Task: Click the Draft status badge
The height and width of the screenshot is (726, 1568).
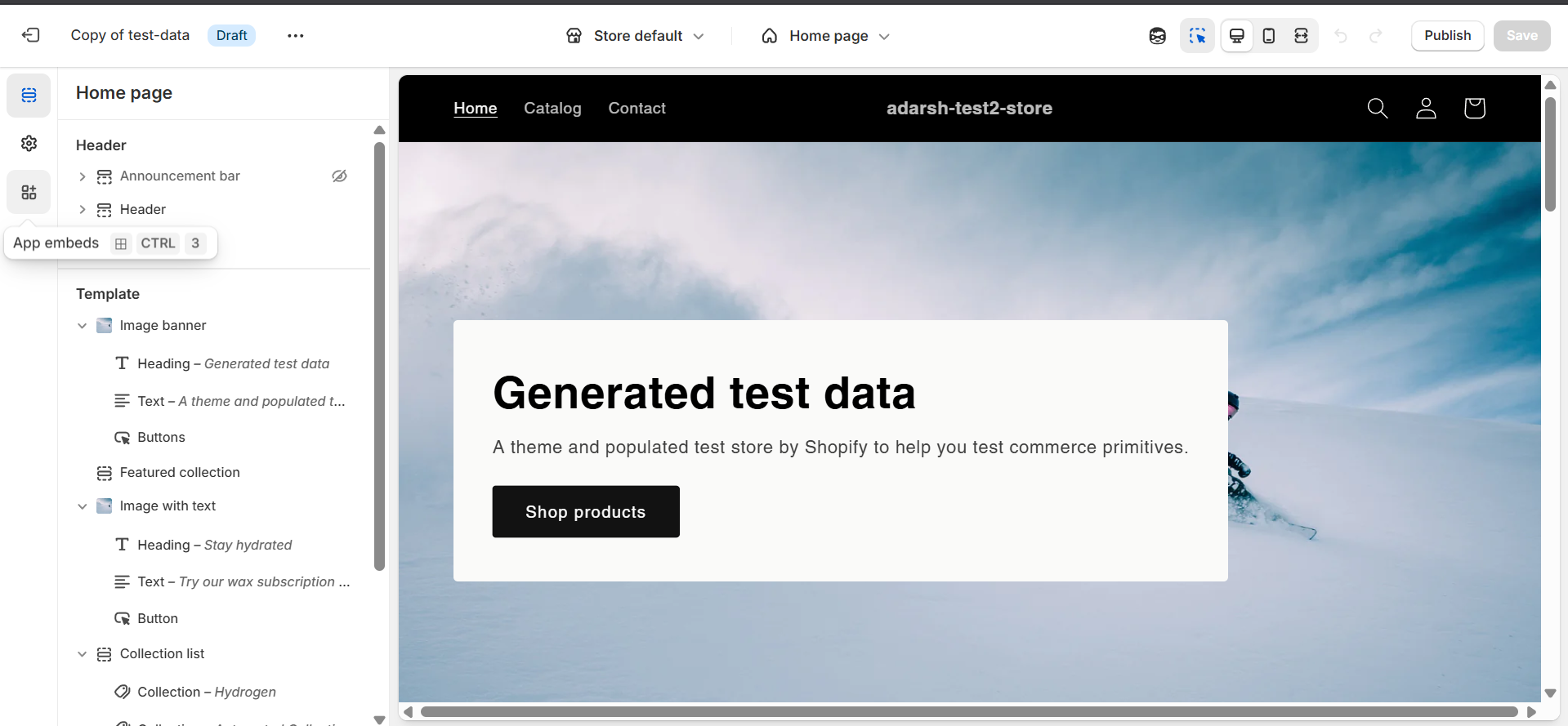Action: point(231,35)
